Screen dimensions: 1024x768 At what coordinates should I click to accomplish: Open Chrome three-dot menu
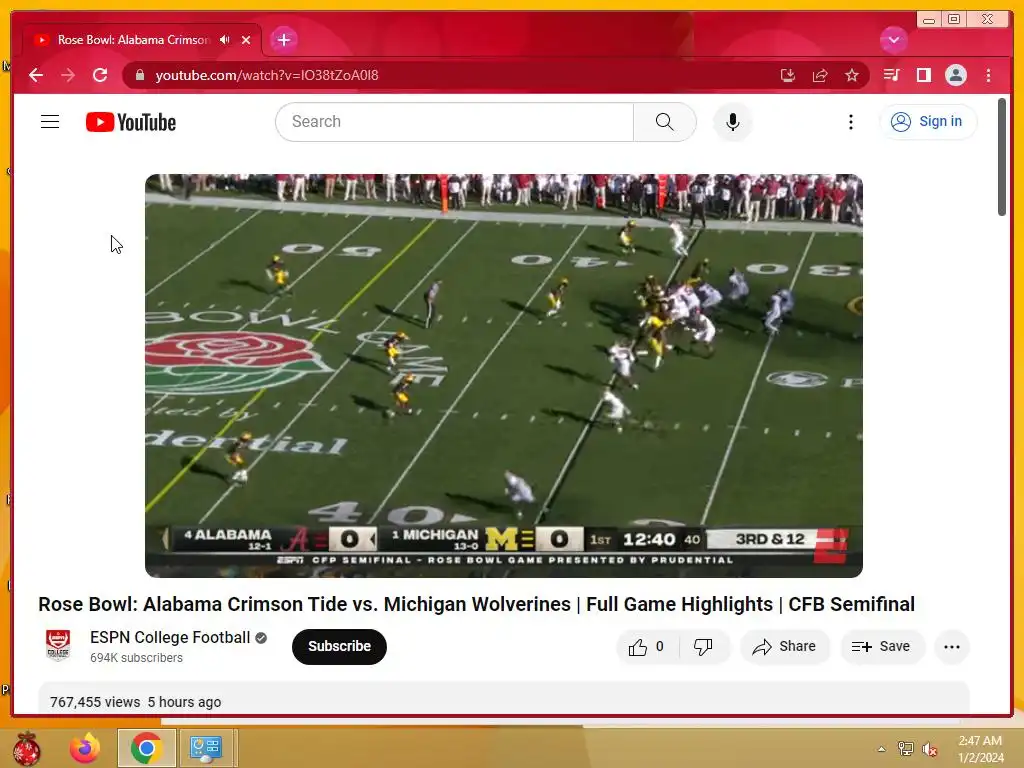988,75
